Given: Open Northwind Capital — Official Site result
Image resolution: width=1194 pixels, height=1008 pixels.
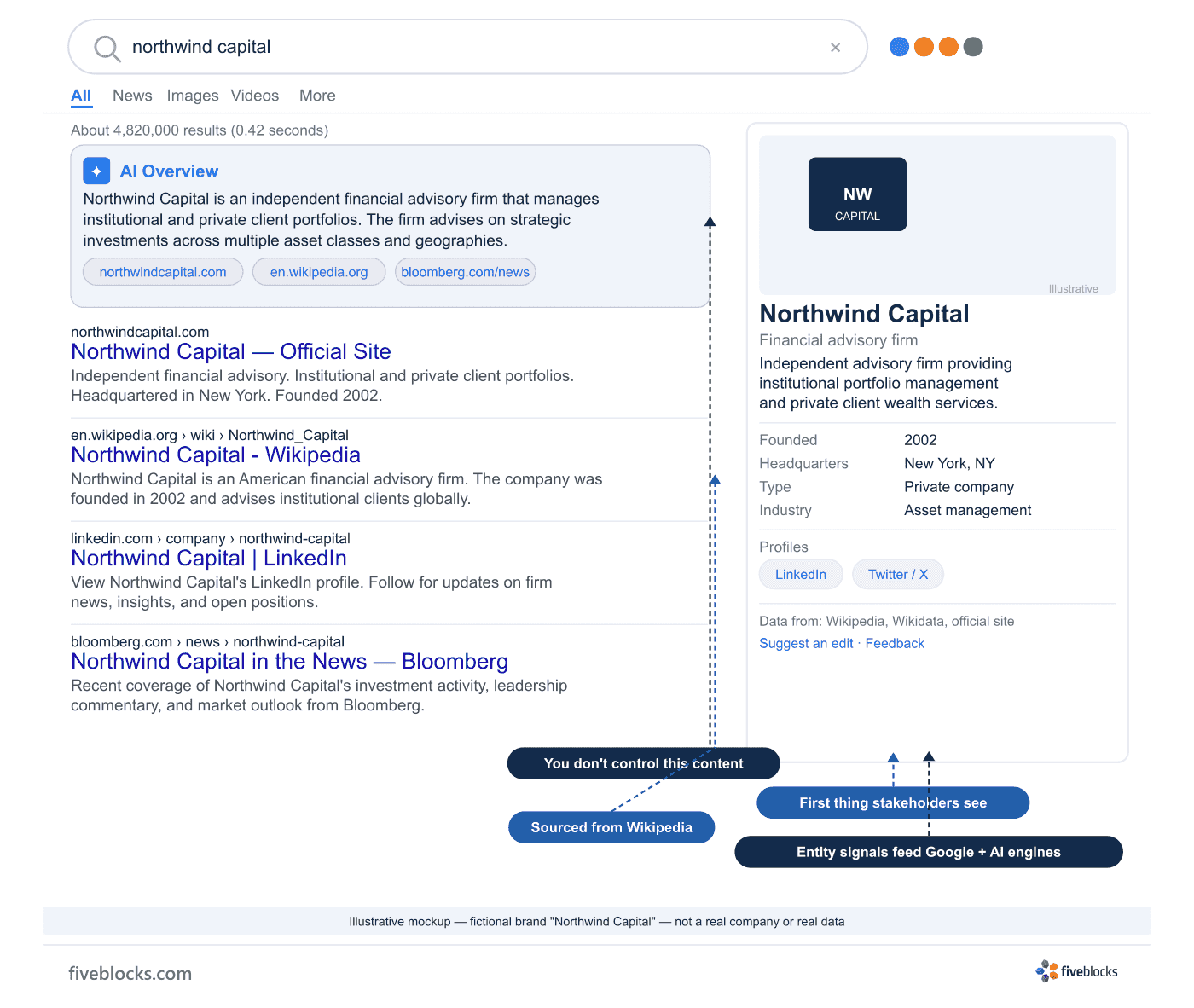Looking at the screenshot, I should click(x=231, y=351).
